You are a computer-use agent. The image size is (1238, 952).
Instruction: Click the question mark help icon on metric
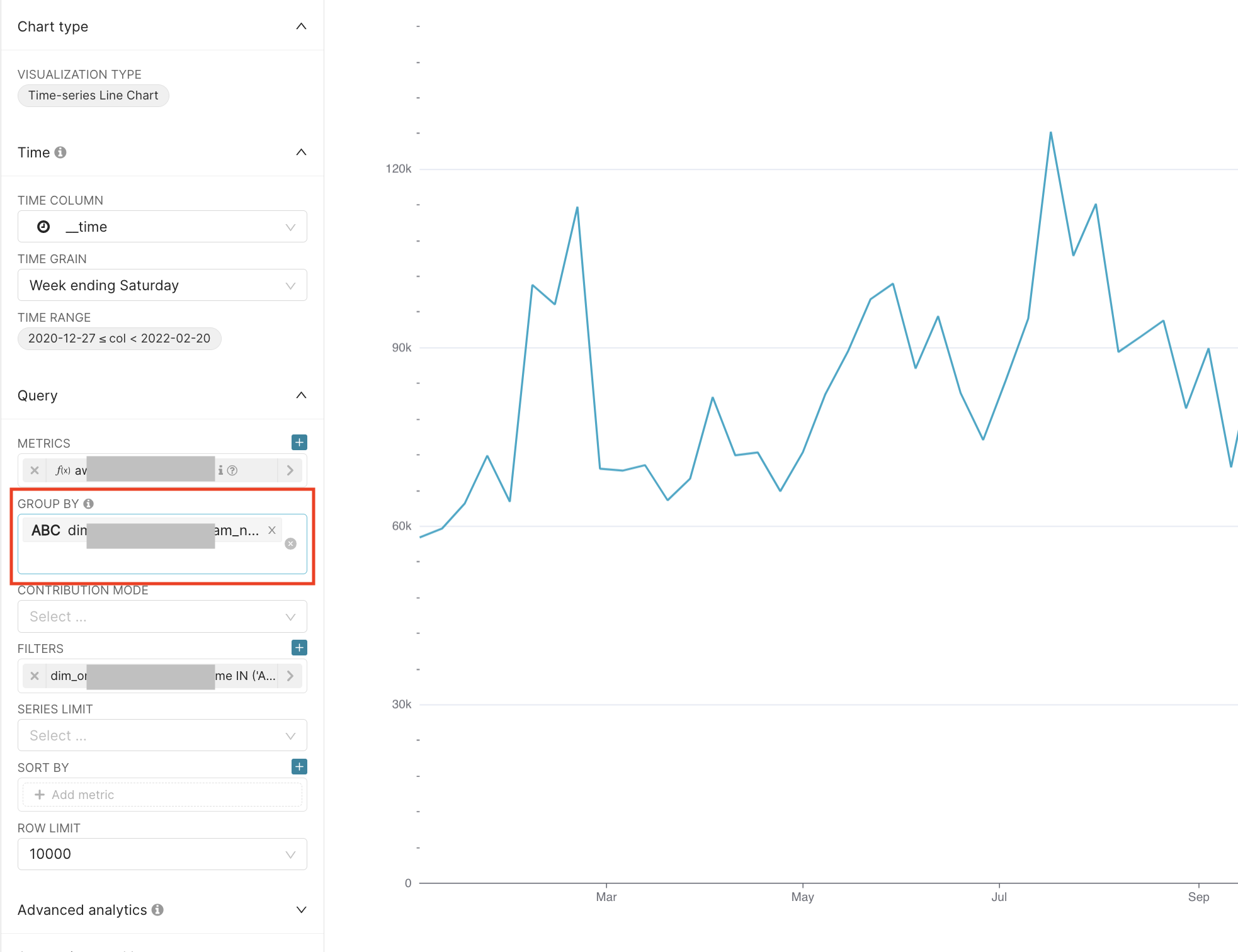[x=233, y=470]
